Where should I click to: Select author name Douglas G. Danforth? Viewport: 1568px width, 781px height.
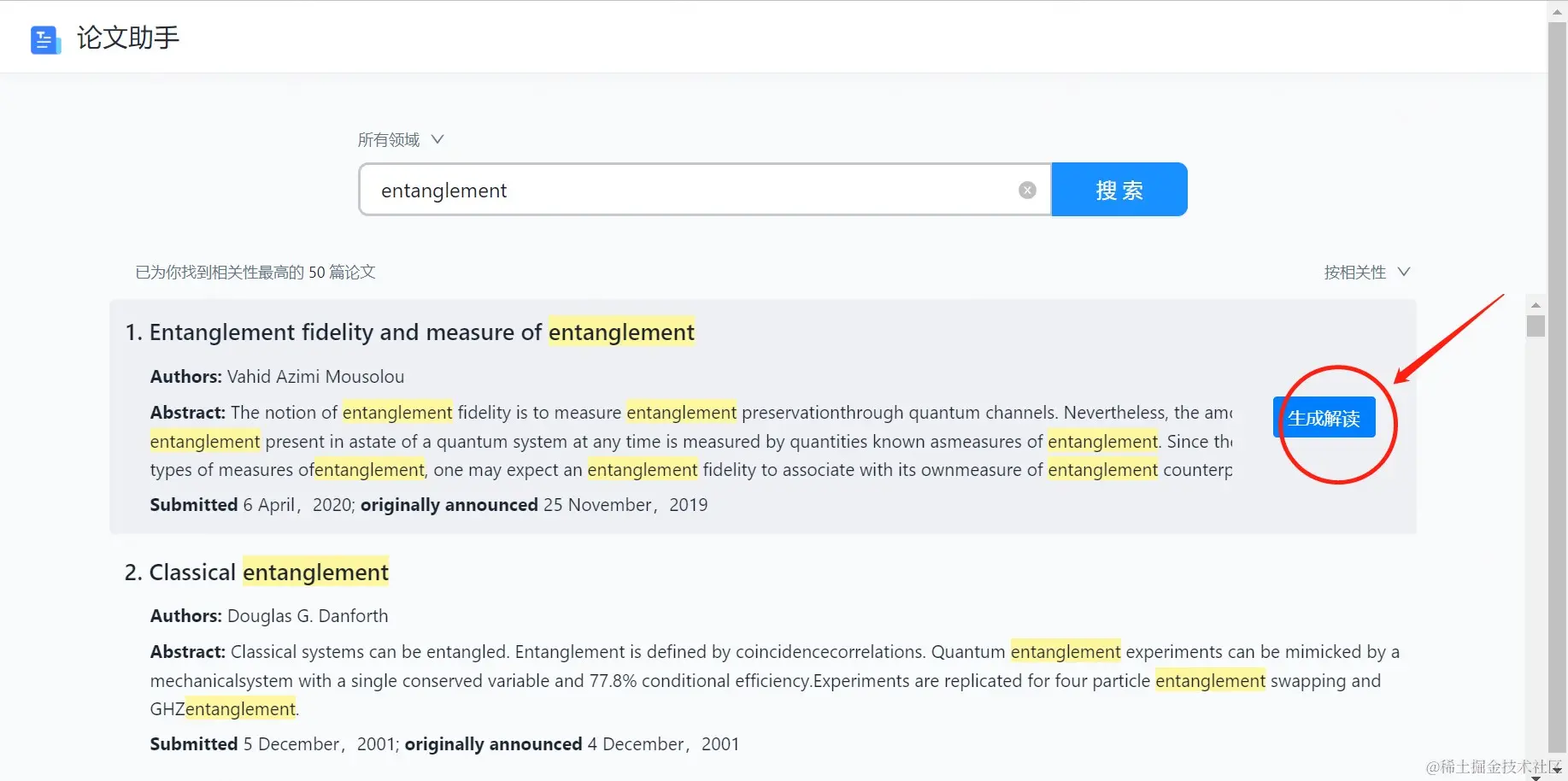click(x=308, y=616)
